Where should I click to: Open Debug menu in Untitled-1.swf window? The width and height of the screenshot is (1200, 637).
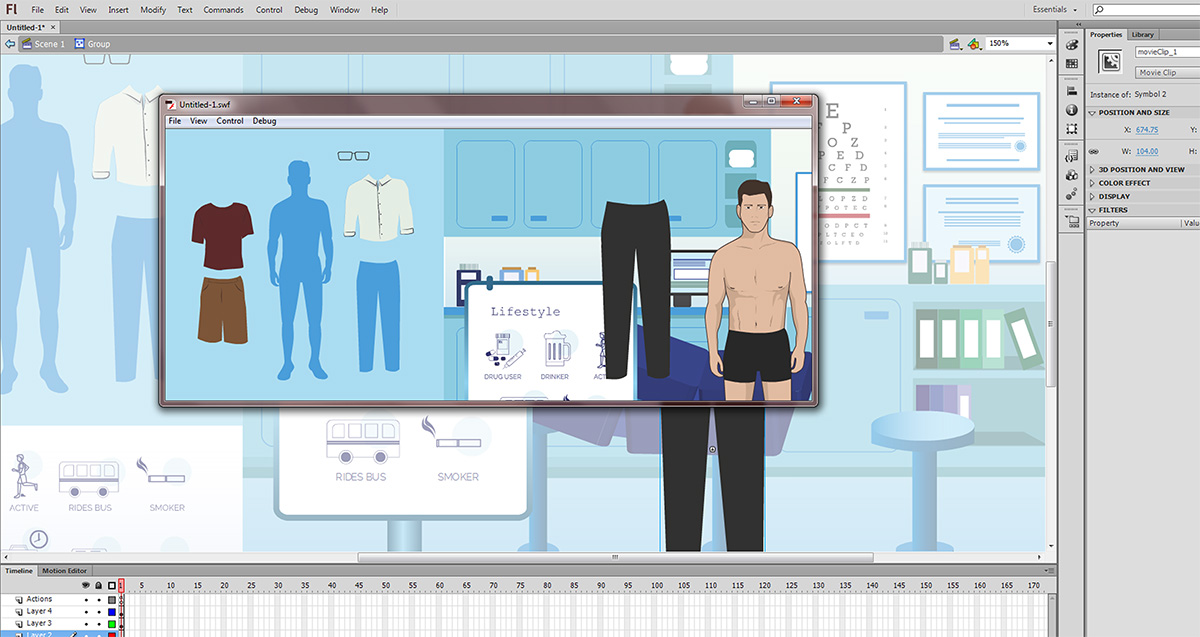[264, 121]
